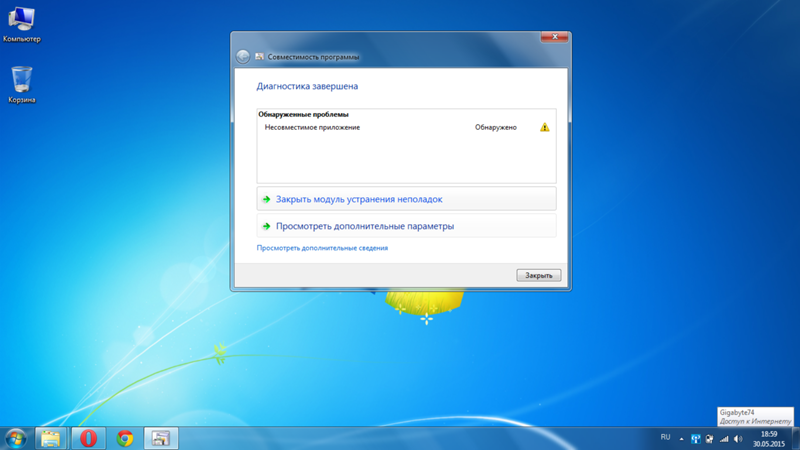Viewport: 800px width, 450px height.
Task: Launch Opera from the taskbar
Action: (x=88, y=438)
